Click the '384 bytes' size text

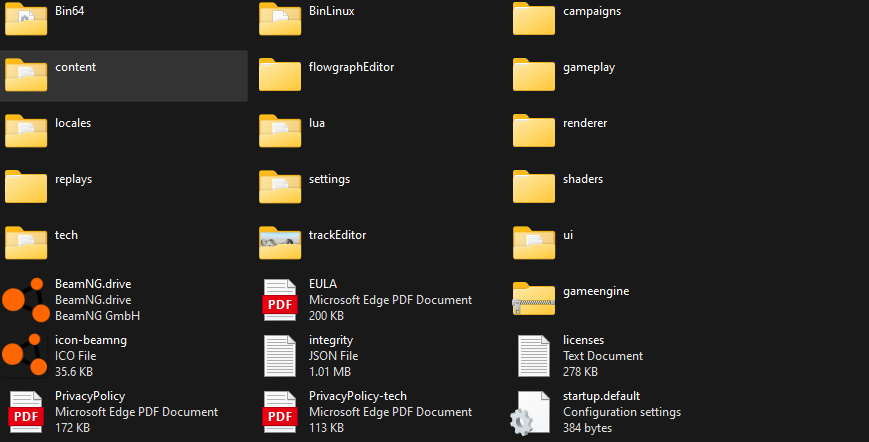coord(587,428)
